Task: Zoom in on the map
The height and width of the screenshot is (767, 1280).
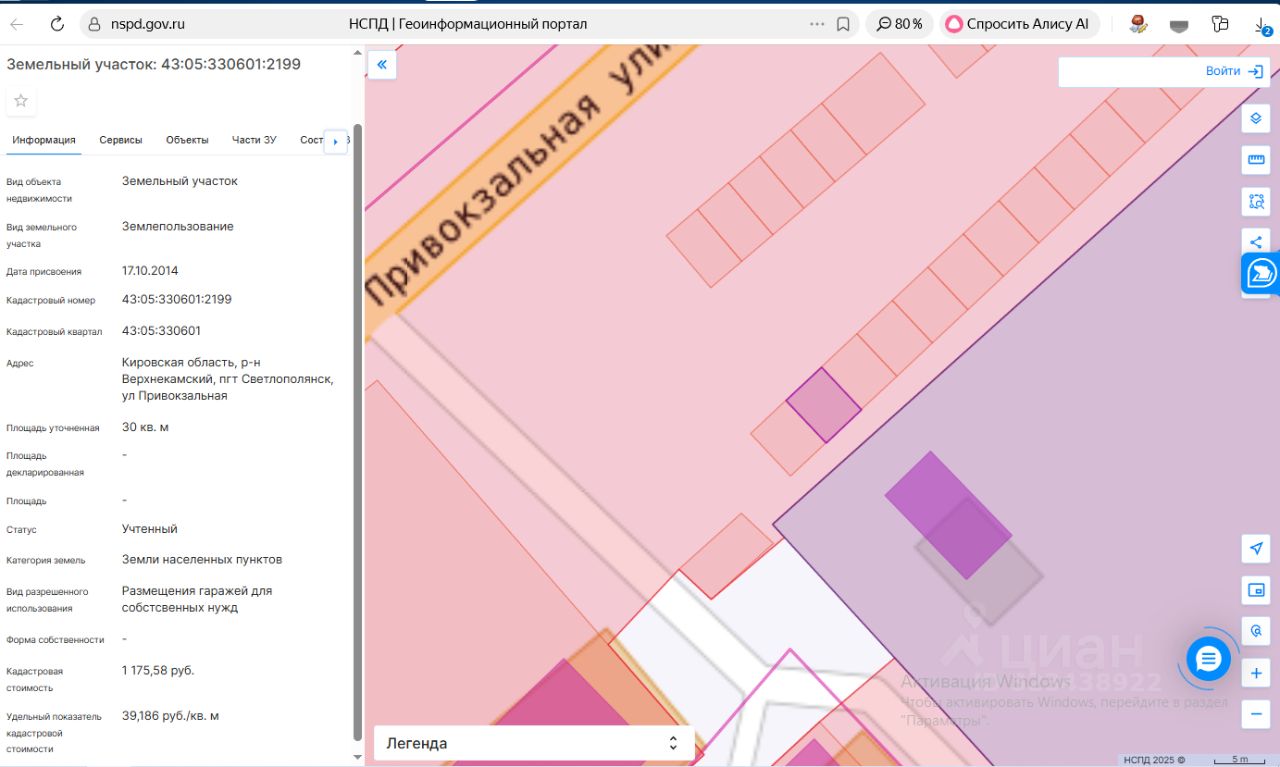Action: coord(1256,673)
